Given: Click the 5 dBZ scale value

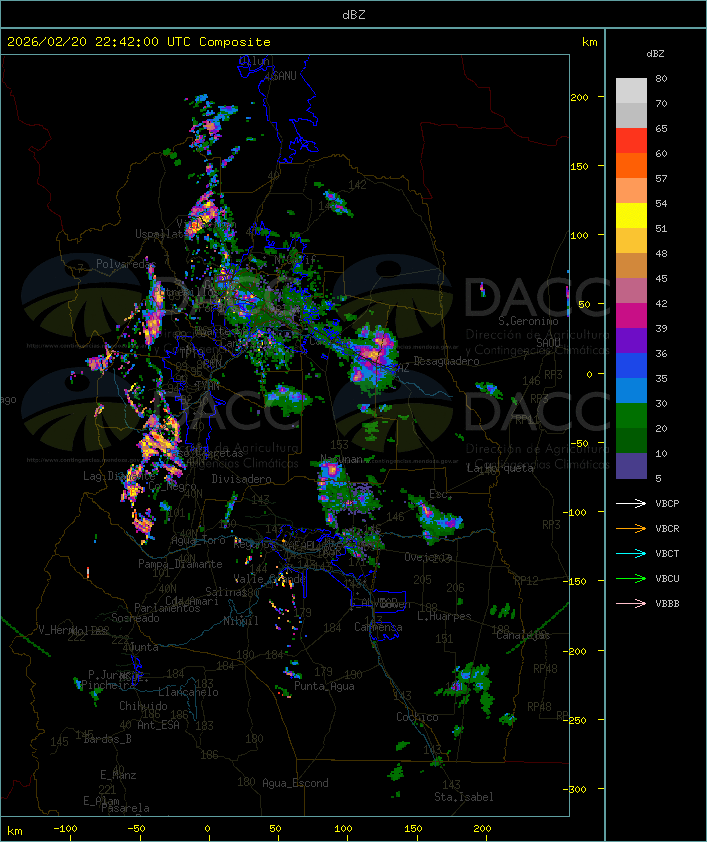Looking at the screenshot, I should click(x=658, y=478).
